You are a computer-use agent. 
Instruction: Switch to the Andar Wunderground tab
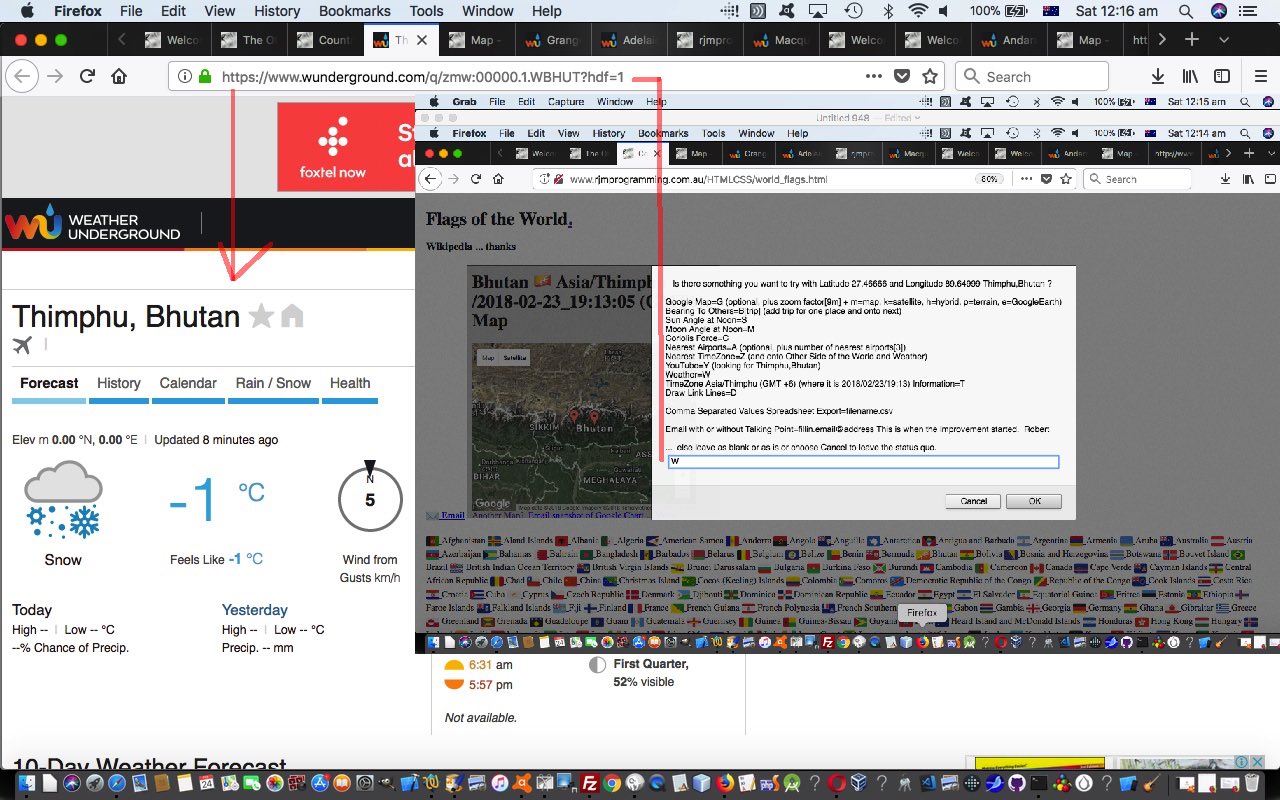(1008, 40)
